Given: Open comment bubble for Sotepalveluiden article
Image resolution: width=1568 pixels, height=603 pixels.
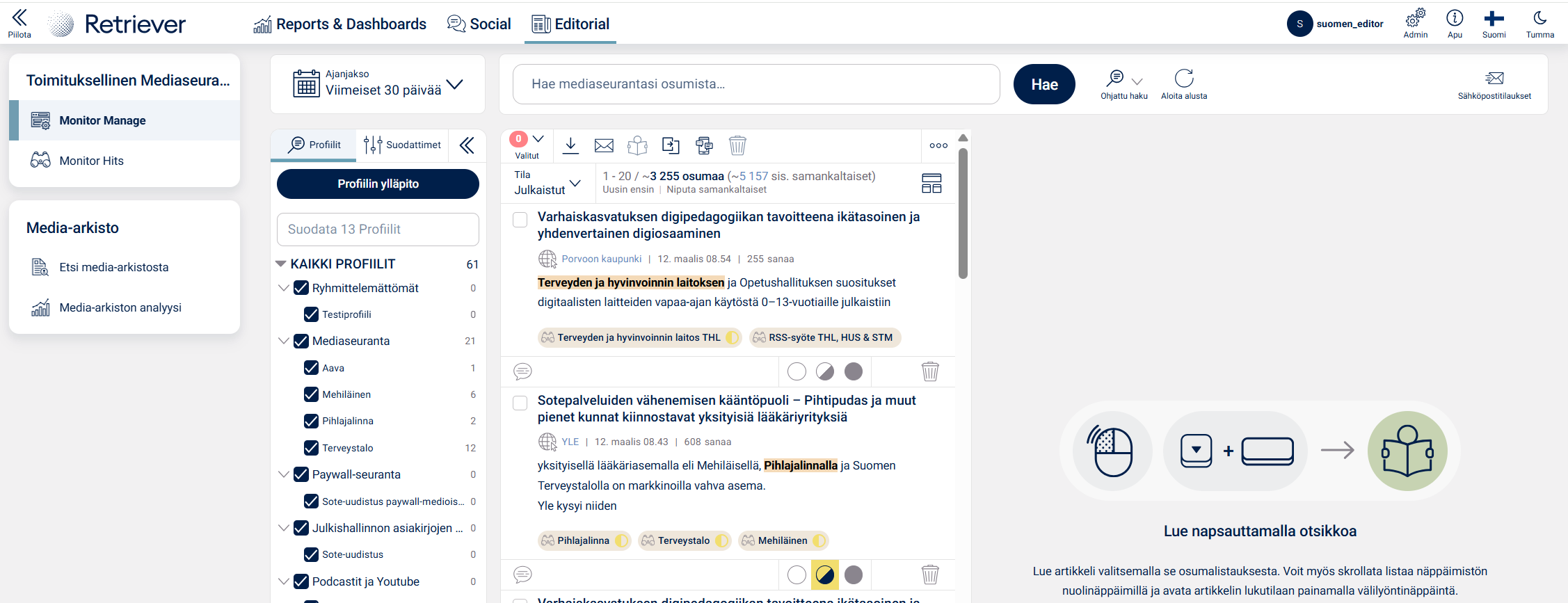Looking at the screenshot, I should tap(522, 574).
